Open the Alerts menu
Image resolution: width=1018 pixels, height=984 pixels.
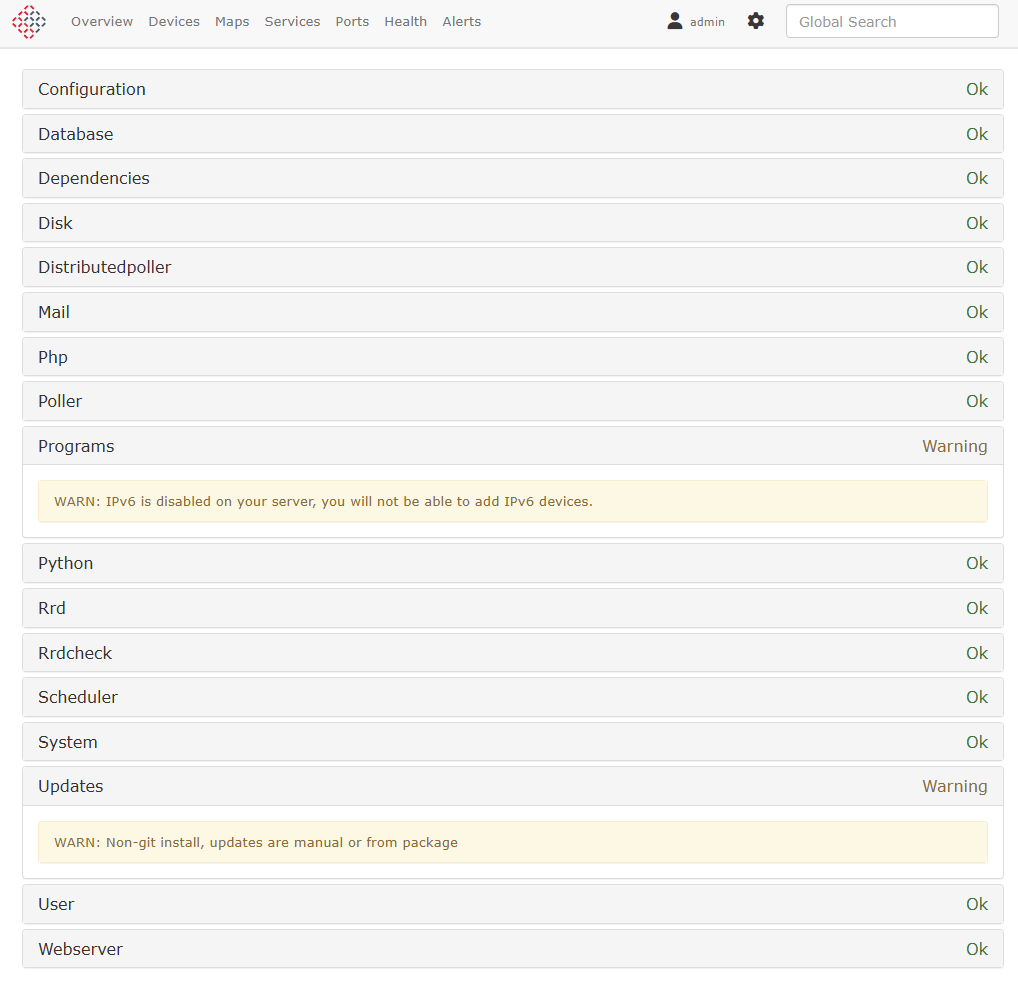click(x=462, y=21)
